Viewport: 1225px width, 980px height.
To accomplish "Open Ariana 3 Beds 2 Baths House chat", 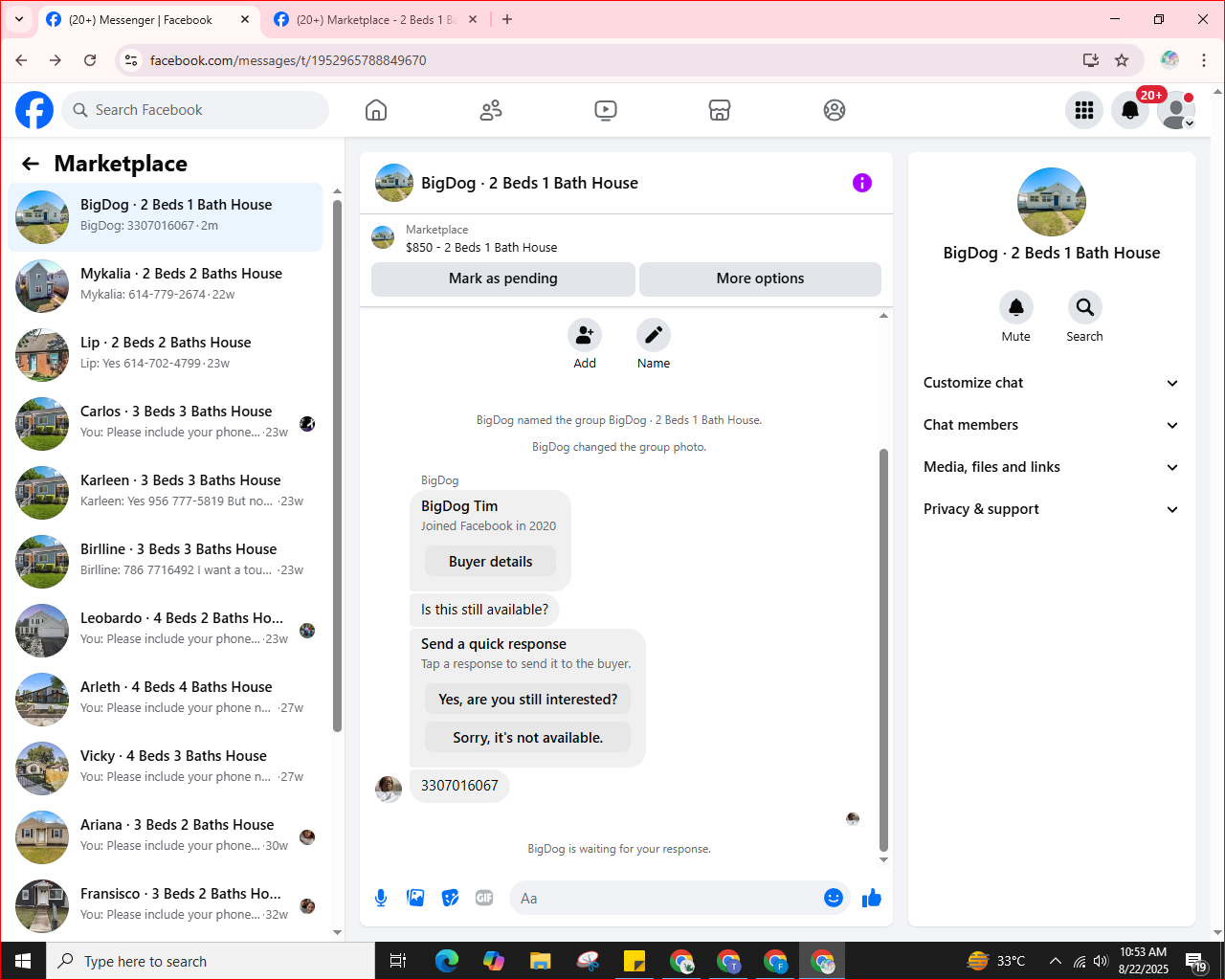I will [x=166, y=837].
